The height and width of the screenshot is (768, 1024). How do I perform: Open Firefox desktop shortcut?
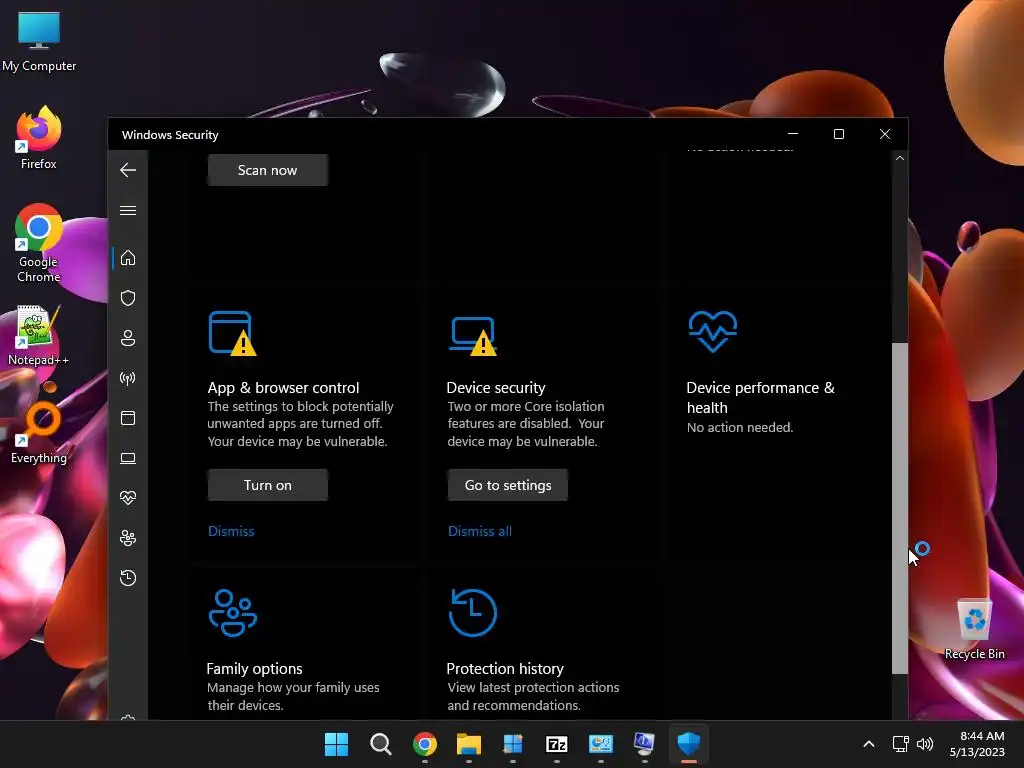39,138
